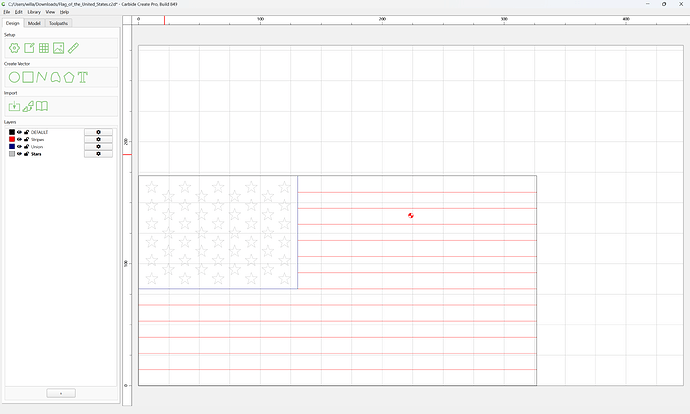The image size is (690, 414).
Task: Switch to the Toolpaths tab
Action: 59,23
